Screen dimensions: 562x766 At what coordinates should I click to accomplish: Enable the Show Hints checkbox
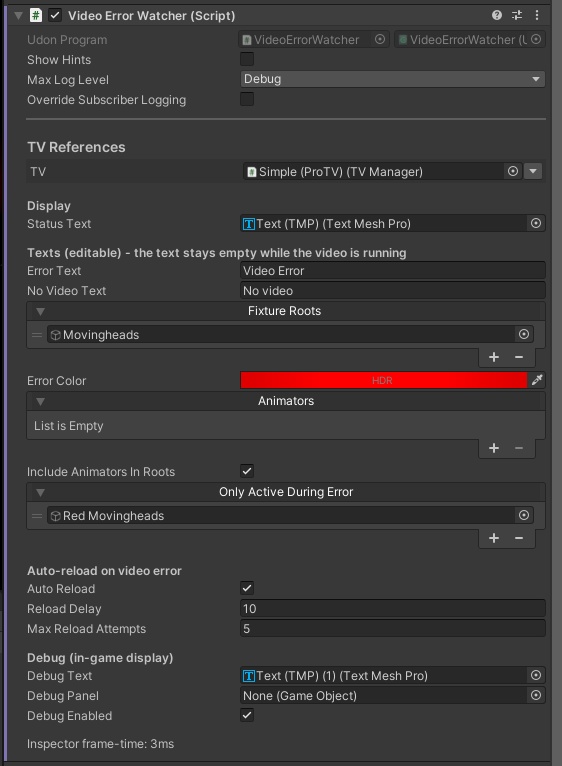click(x=247, y=59)
